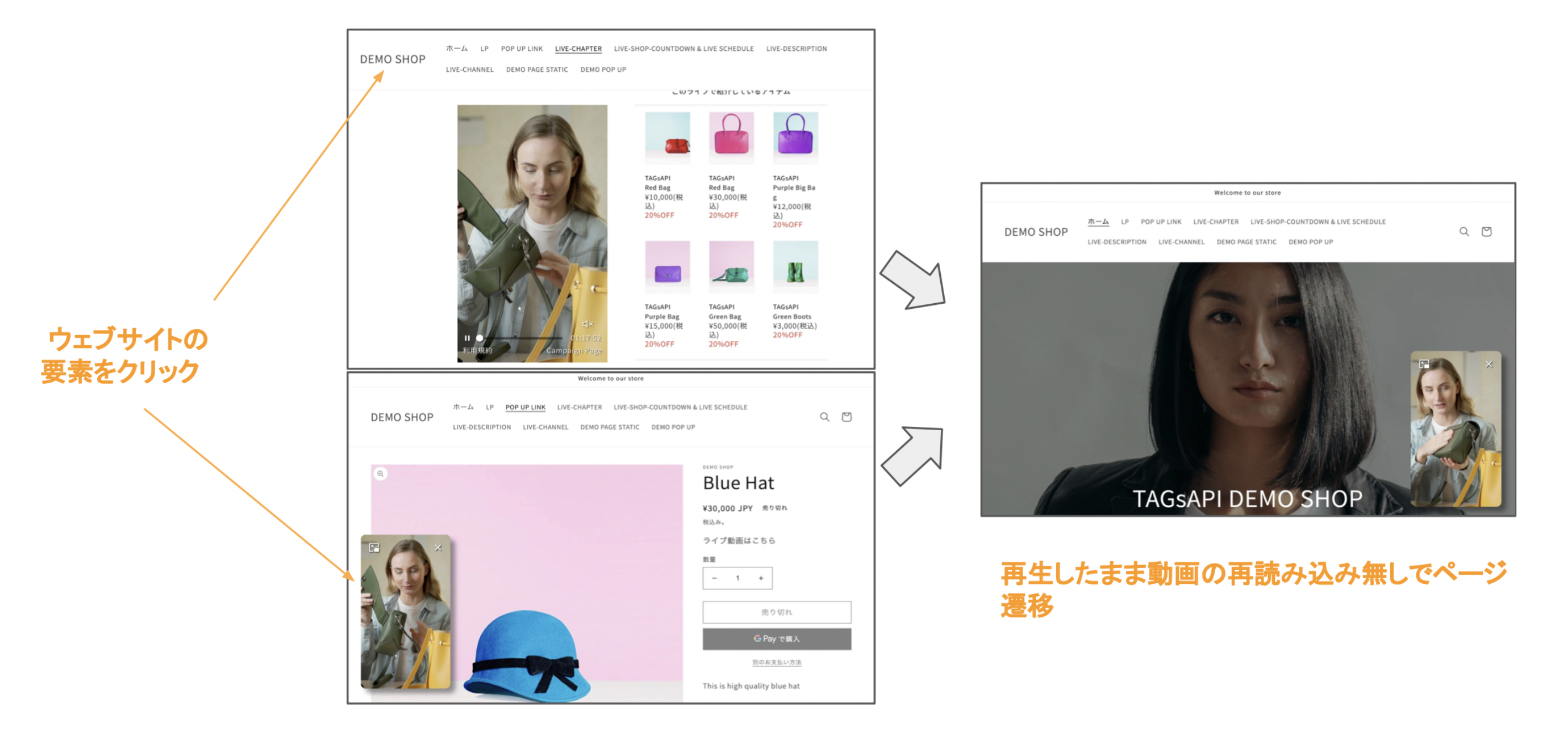Pause the live video playback
Viewport: 1568px width, 729px height.
pyautogui.click(x=467, y=338)
